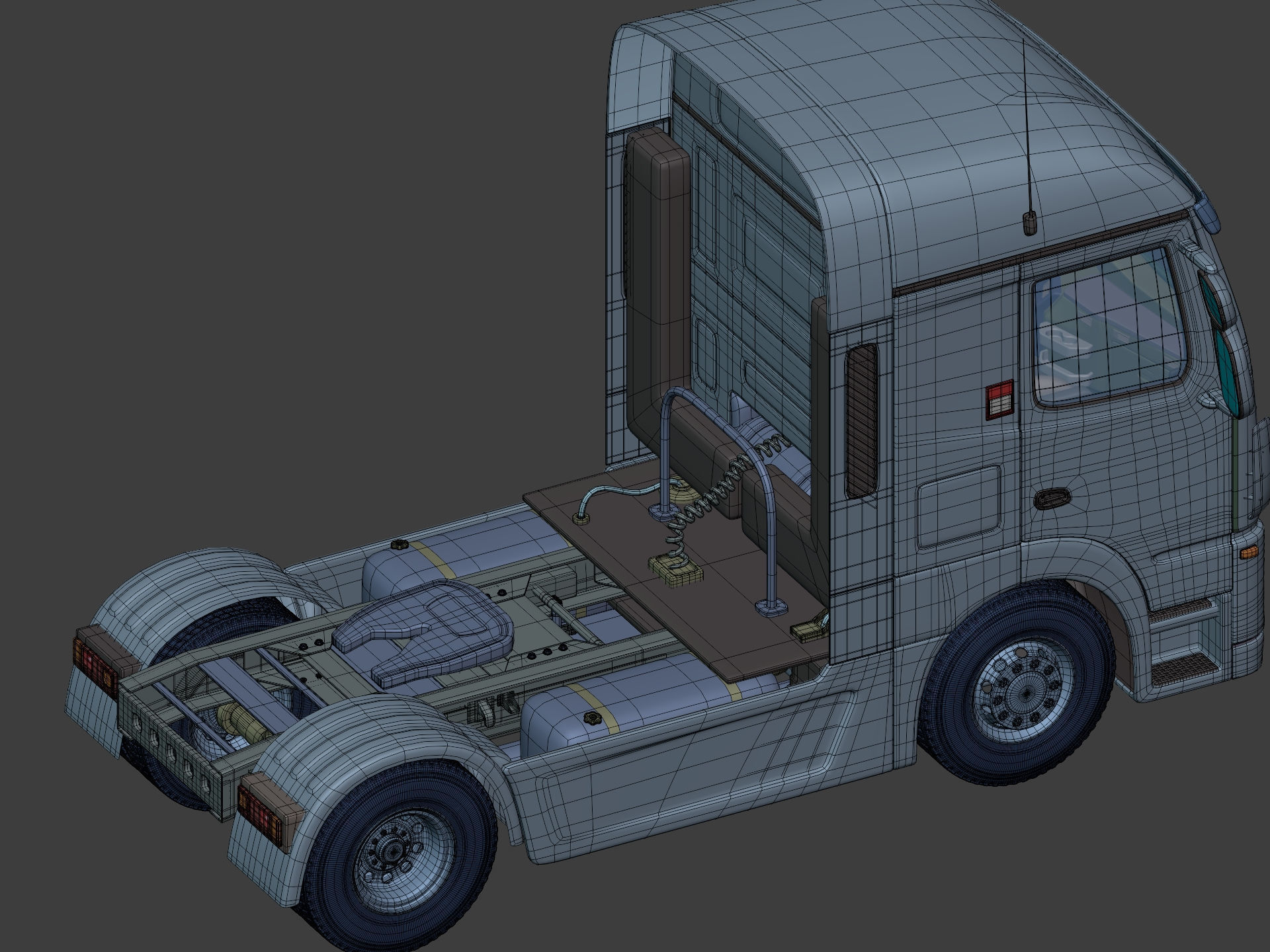The height and width of the screenshot is (952, 1270).
Task: Pick the cab side door window glass
Action: 1110,328
